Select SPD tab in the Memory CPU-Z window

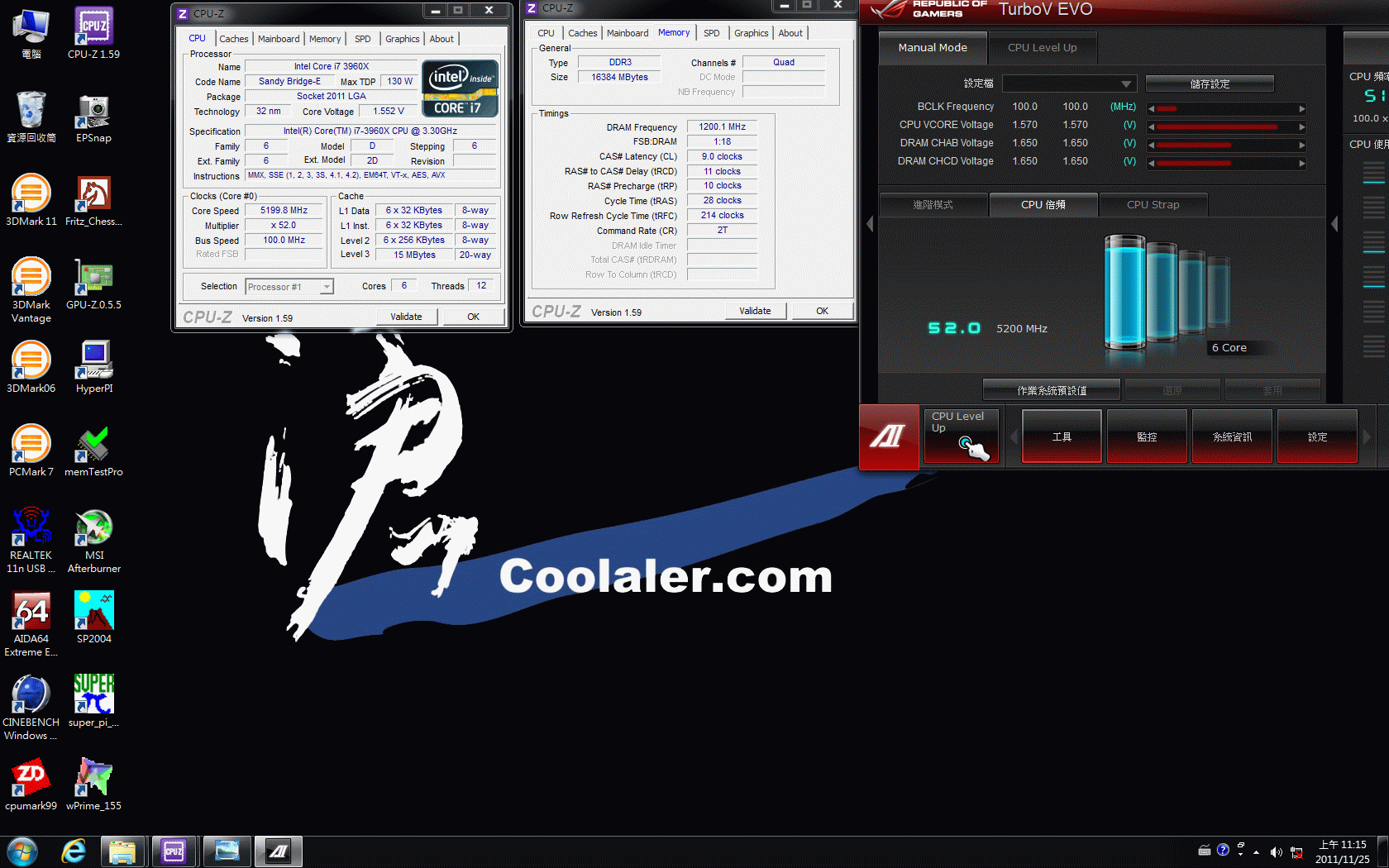tap(712, 33)
